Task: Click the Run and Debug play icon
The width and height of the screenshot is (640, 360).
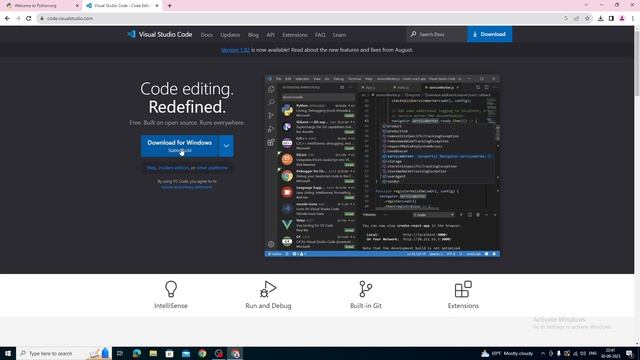Action: (268, 289)
